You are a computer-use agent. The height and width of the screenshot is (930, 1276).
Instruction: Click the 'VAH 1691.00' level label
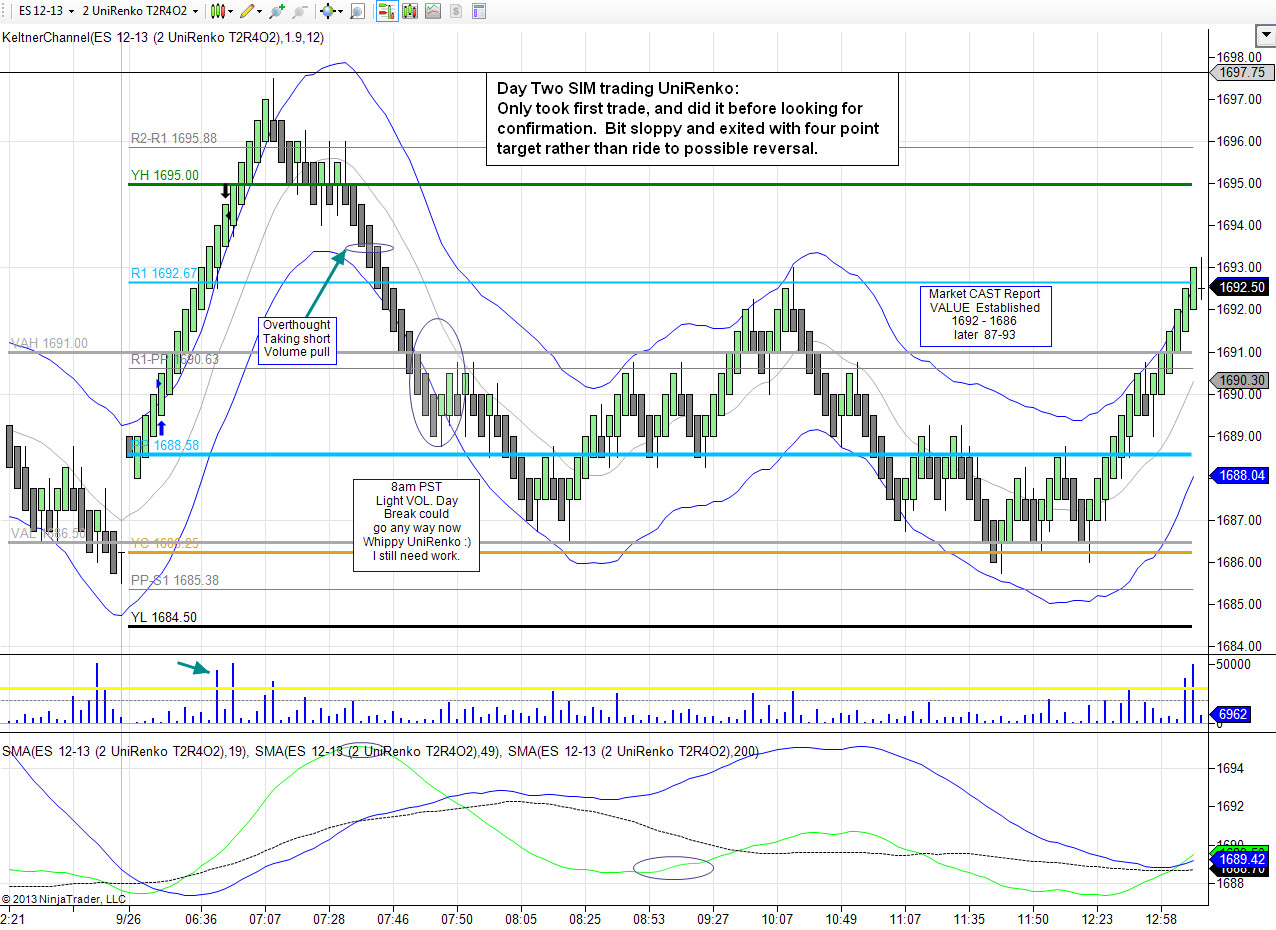click(49, 343)
